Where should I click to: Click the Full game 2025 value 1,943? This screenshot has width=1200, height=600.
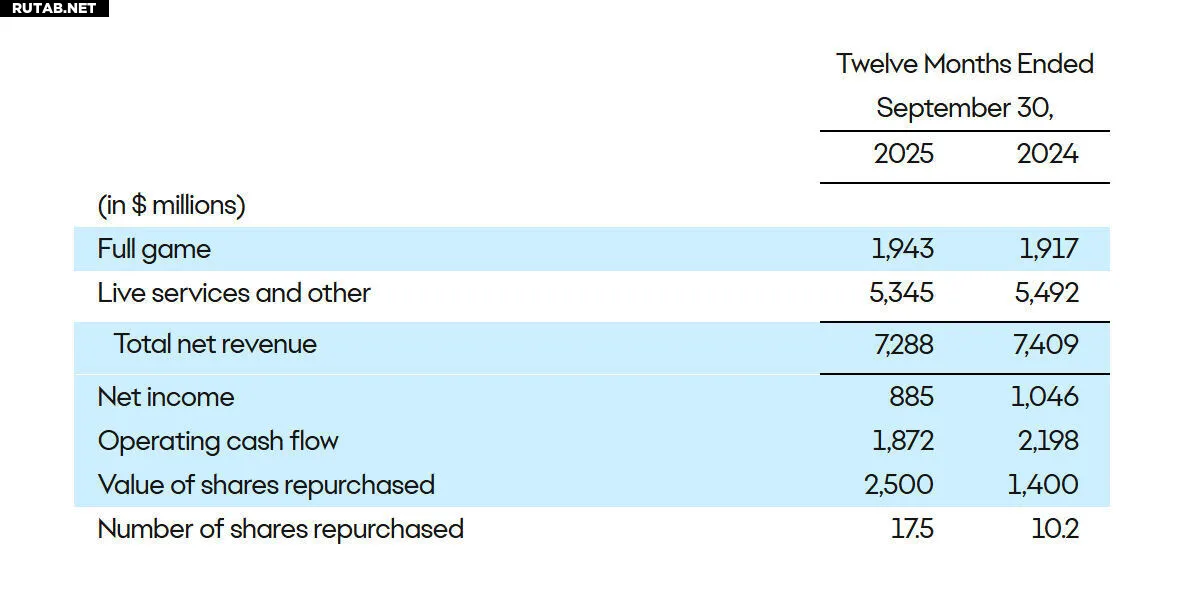(x=902, y=248)
